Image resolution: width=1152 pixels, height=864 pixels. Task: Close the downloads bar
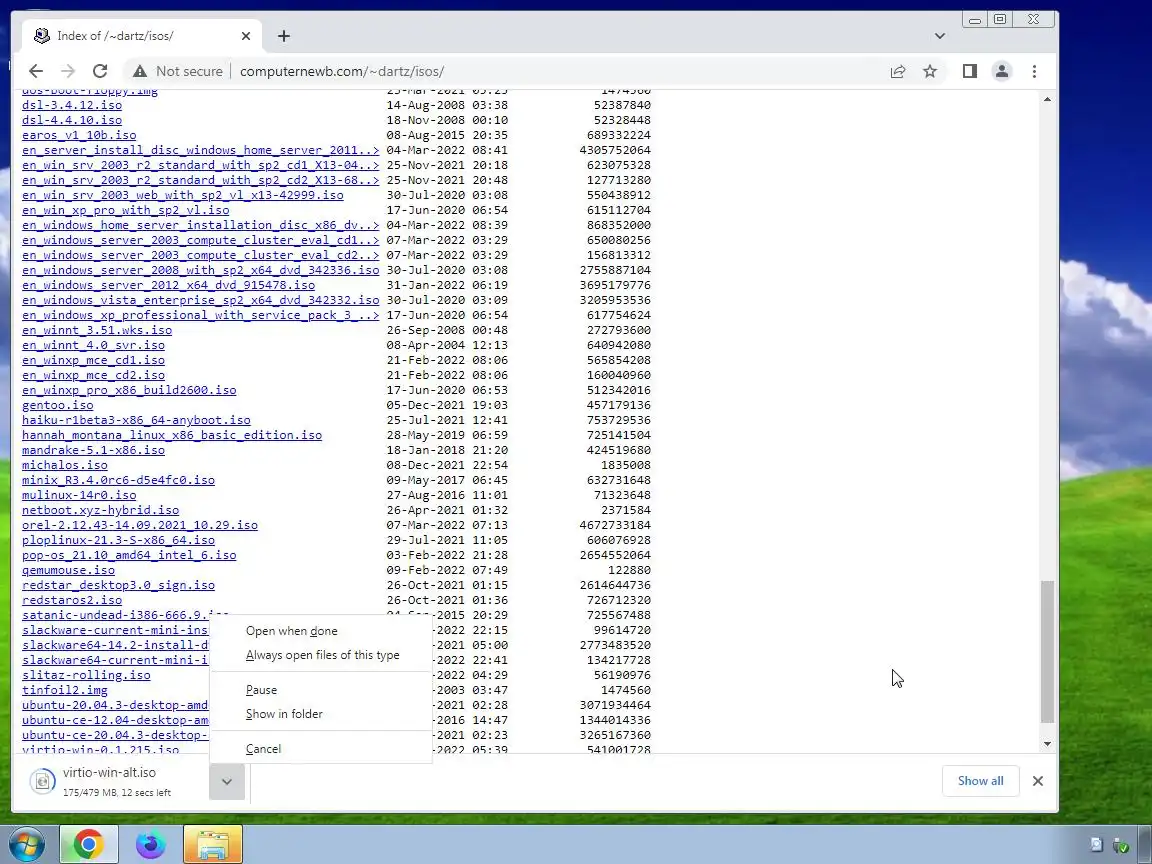[x=1037, y=781]
